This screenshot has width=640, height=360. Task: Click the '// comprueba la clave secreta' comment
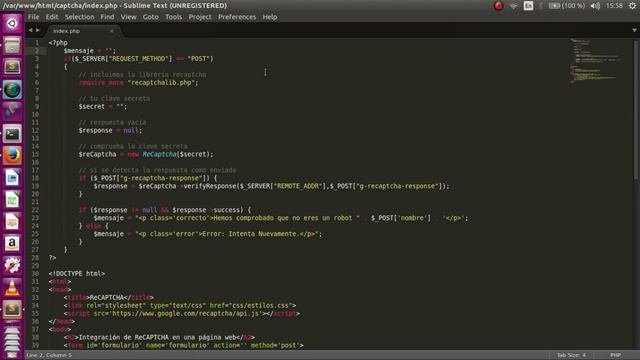133,146
